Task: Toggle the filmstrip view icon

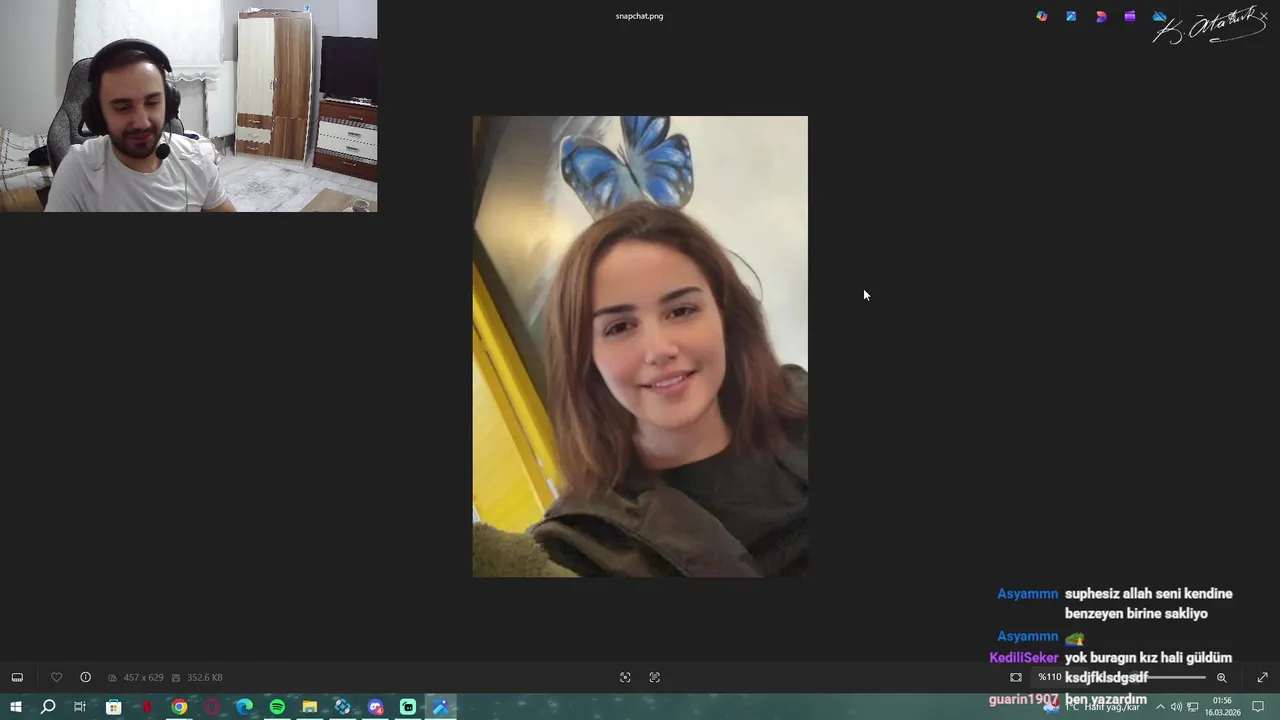Action: [17, 677]
